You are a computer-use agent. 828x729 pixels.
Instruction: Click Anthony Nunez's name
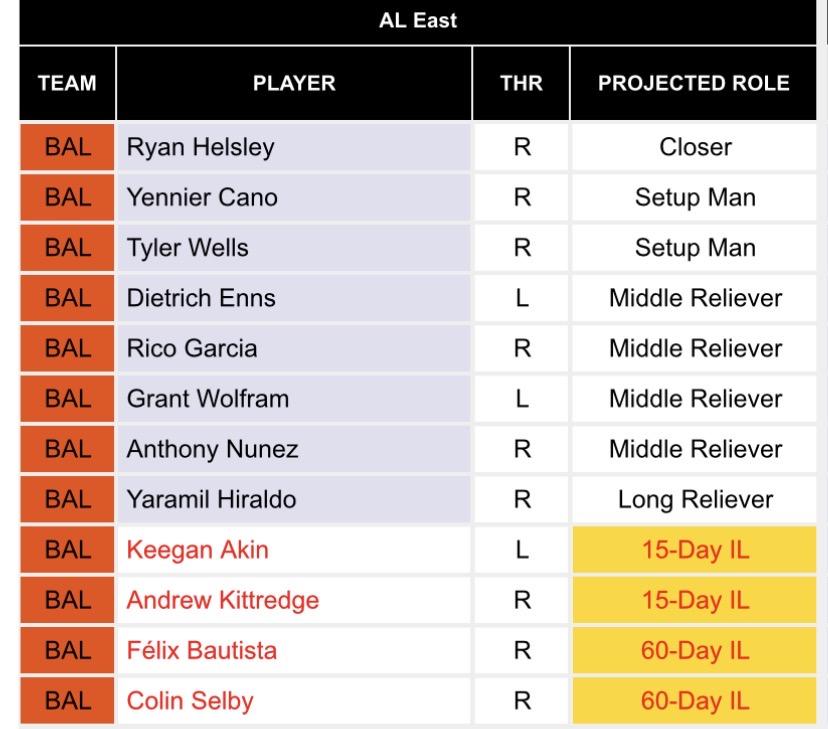(x=212, y=450)
